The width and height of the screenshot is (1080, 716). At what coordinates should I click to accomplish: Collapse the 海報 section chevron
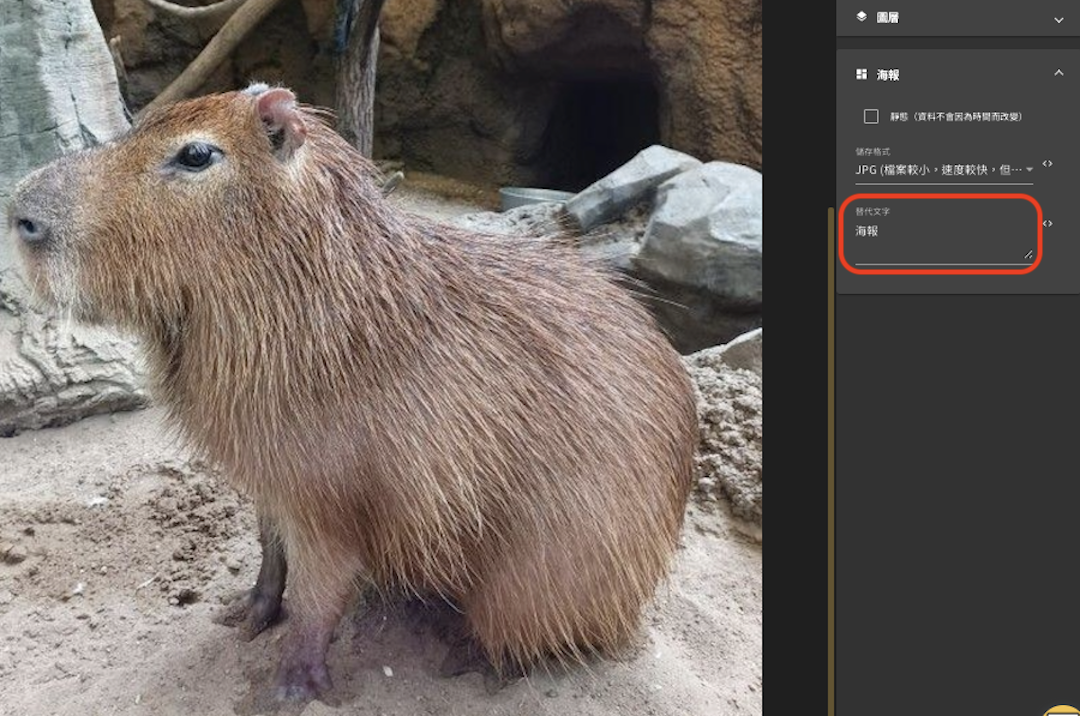point(1059,73)
